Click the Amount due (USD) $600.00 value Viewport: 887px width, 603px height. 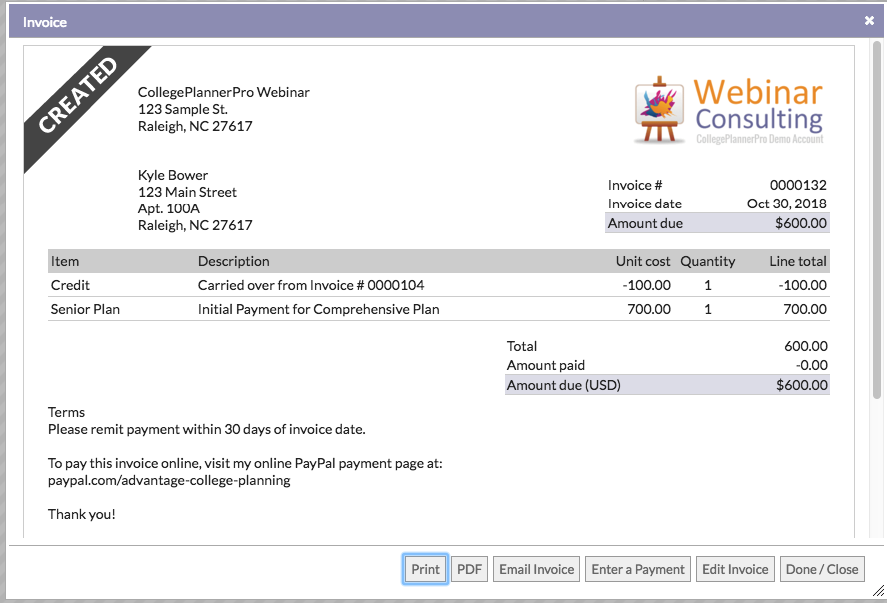coord(802,385)
